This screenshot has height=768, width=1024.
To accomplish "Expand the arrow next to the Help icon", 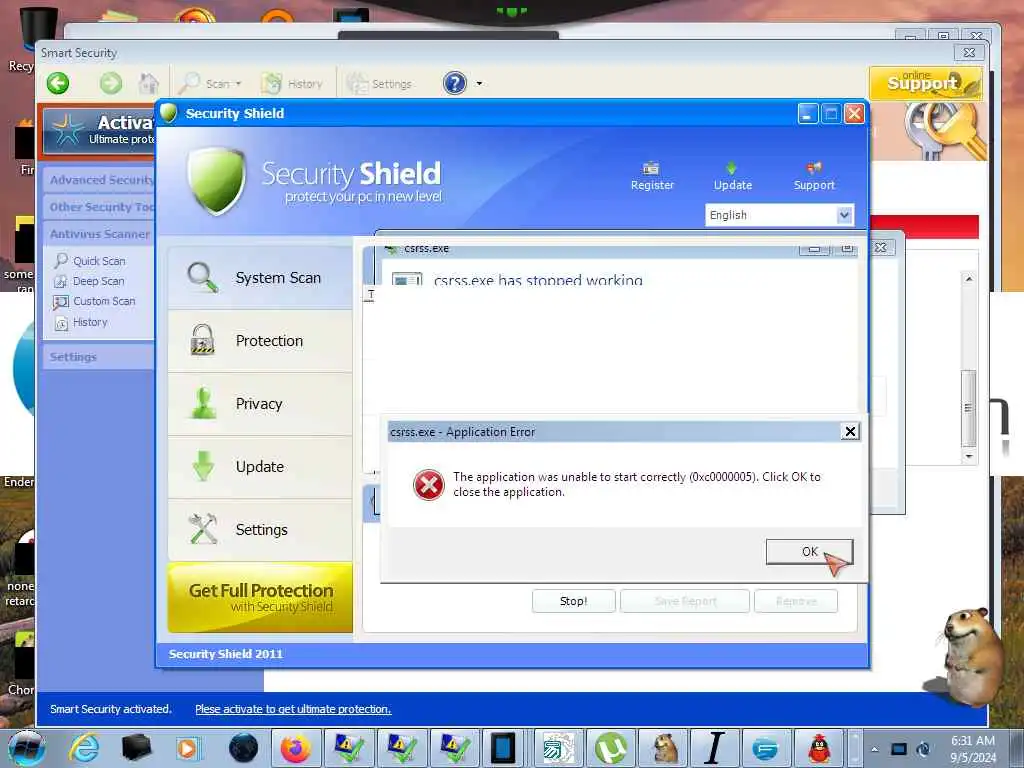I will tap(479, 84).
